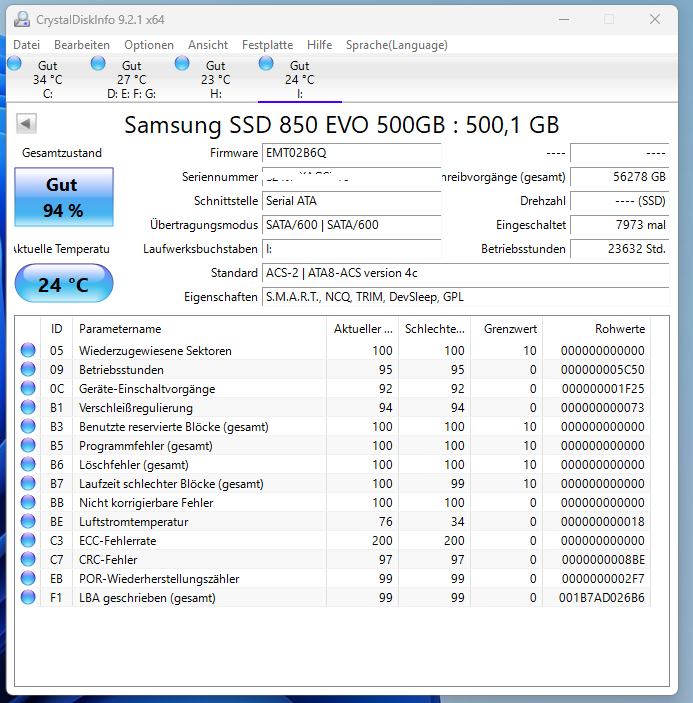Image resolution: width=693 pixels, height=703 pixels.
Task: Click status orb for ECC-Fehlerrate row
Action: 28,540
